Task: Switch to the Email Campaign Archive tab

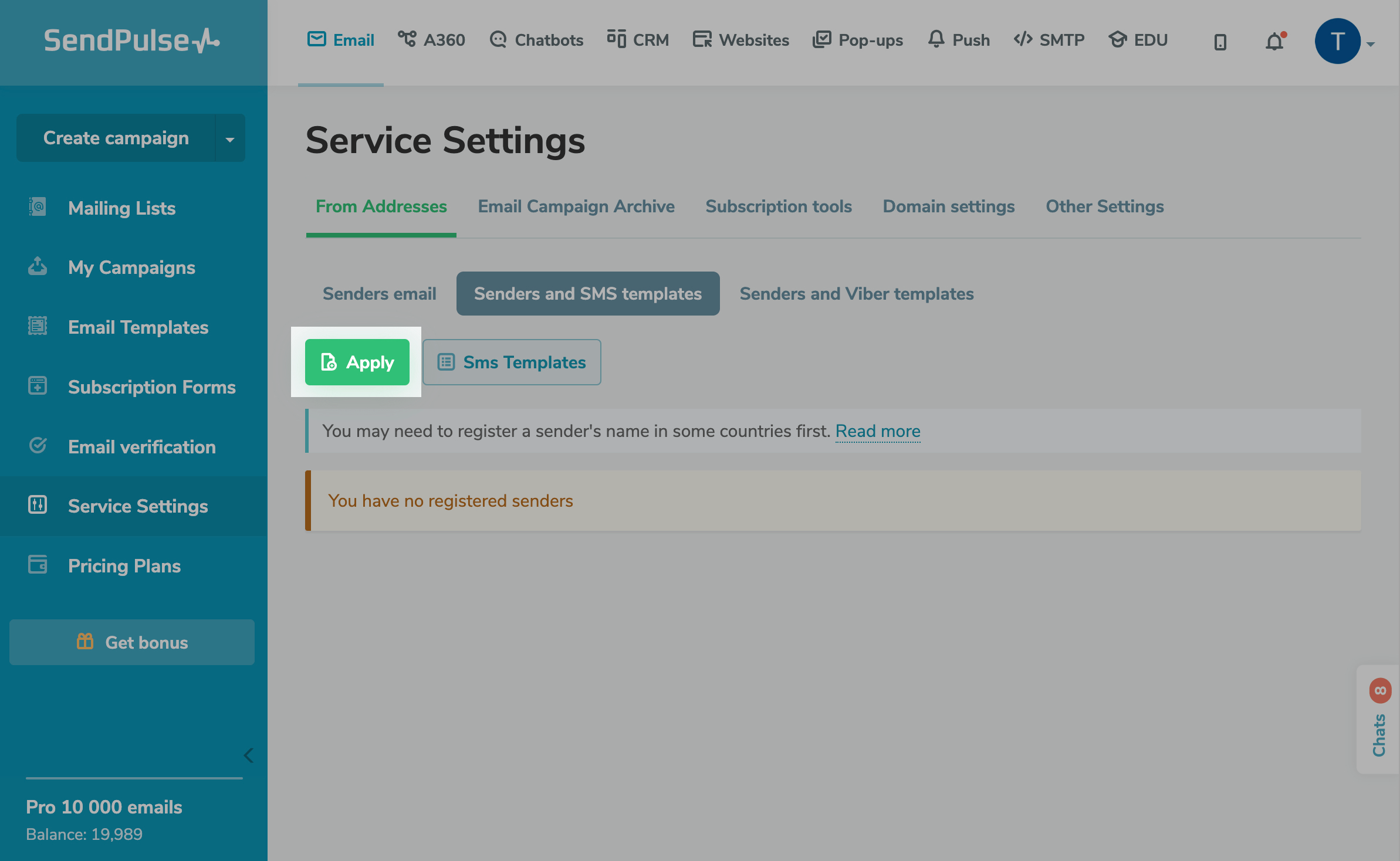Action: click(576, 206)
